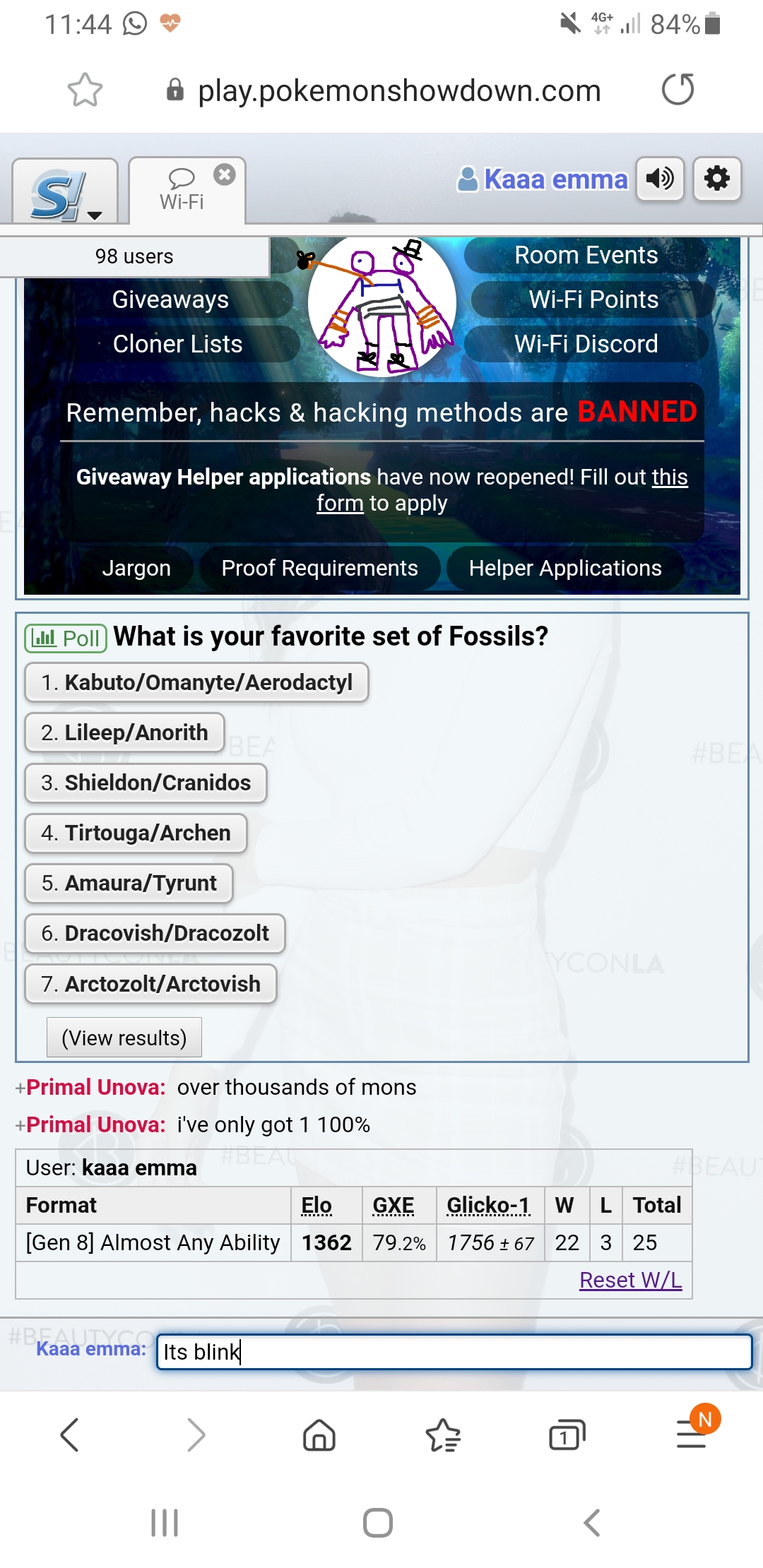Close the Wi-Fi room tab
This screenshot has width=763, height=1568.
tap(225, 174)
